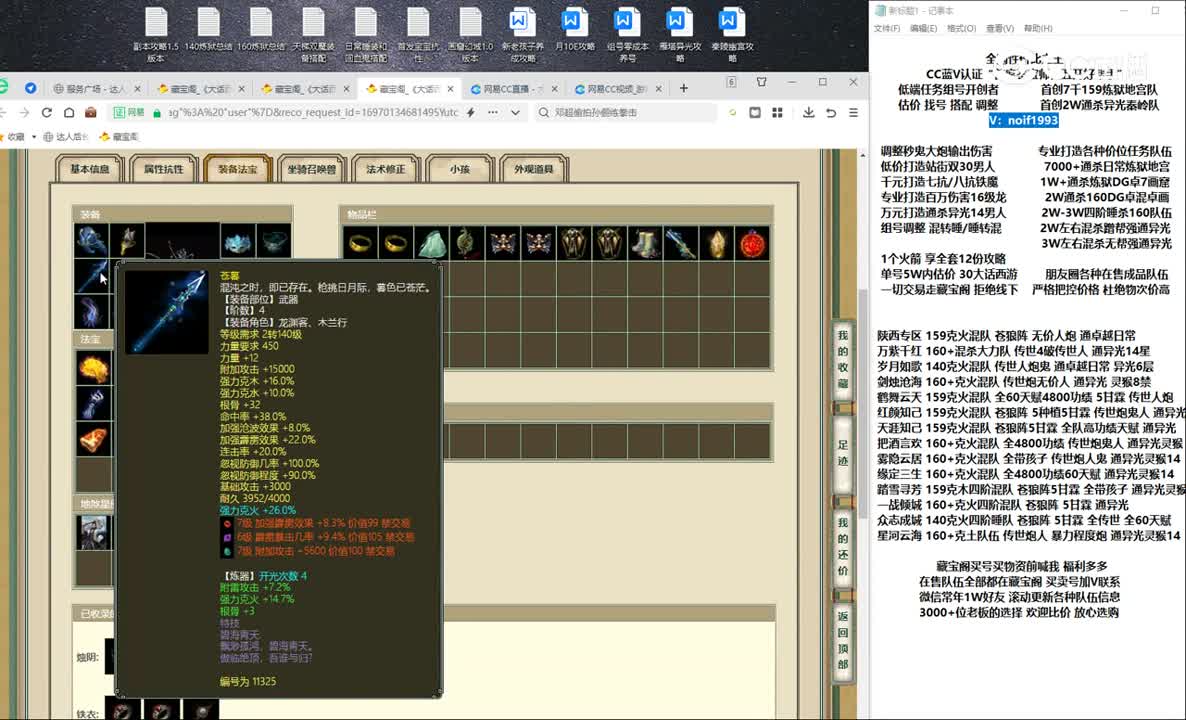Open the address bar more options ellipsis
This screenshot has width=1186, height=720.
coord(493,113)
